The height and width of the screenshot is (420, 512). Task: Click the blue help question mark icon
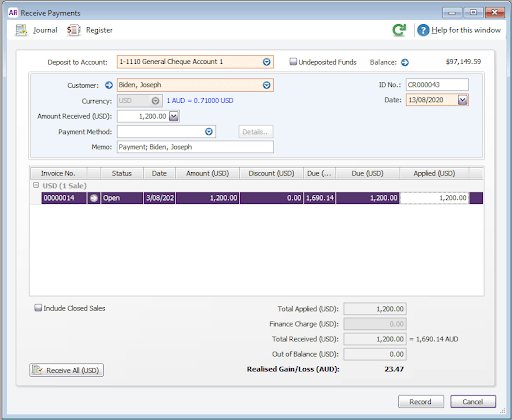tap(423, 30)
